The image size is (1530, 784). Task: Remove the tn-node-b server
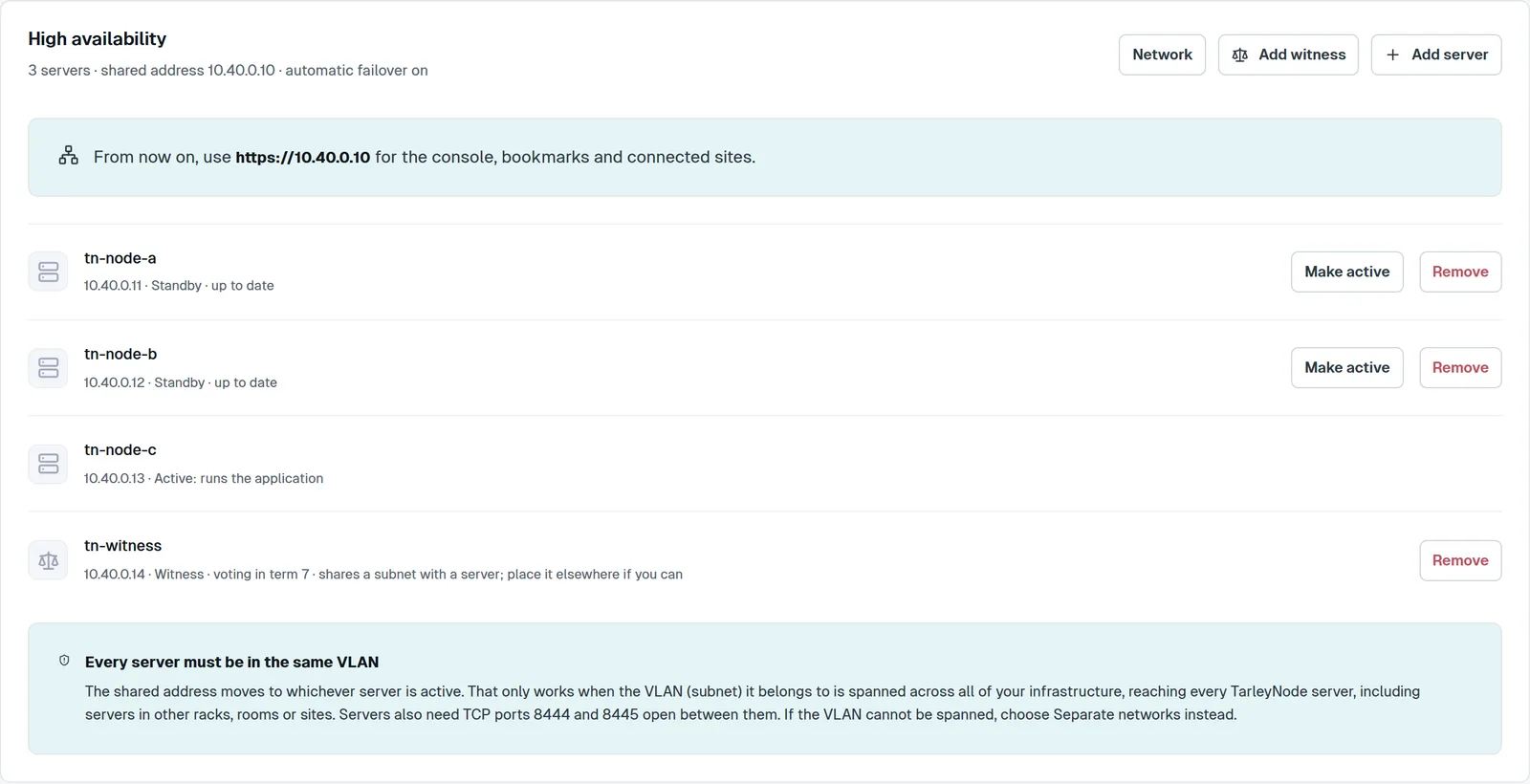point(1460,367)
